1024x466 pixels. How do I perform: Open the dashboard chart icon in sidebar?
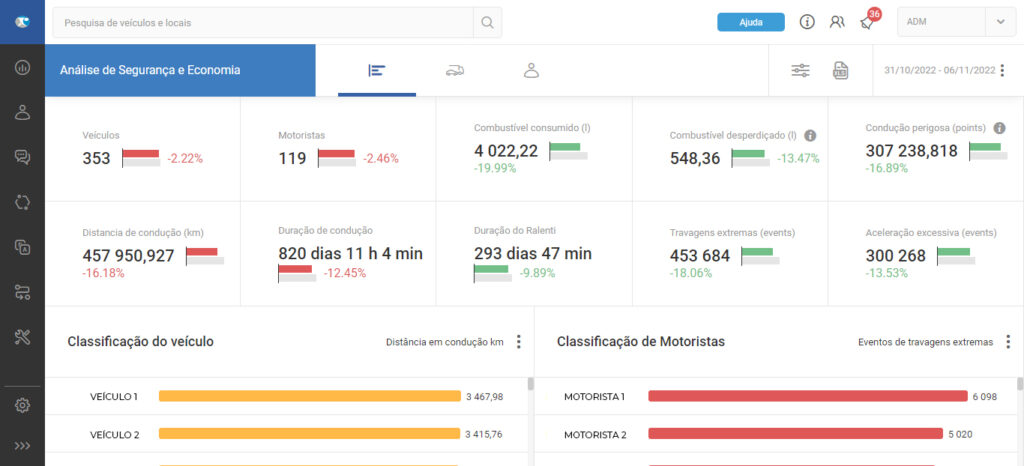[22, 67]
